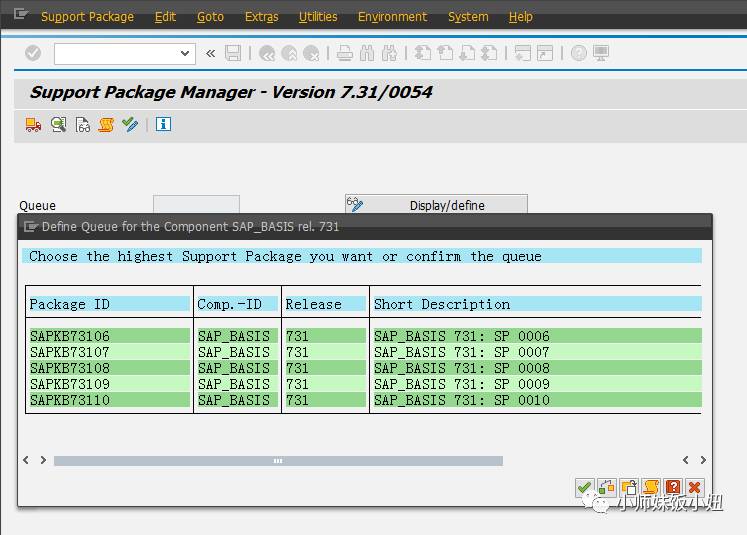This screenshot has height=535, width=747.
Task: Click the Find Next binoculars icon
Action: 389,53
